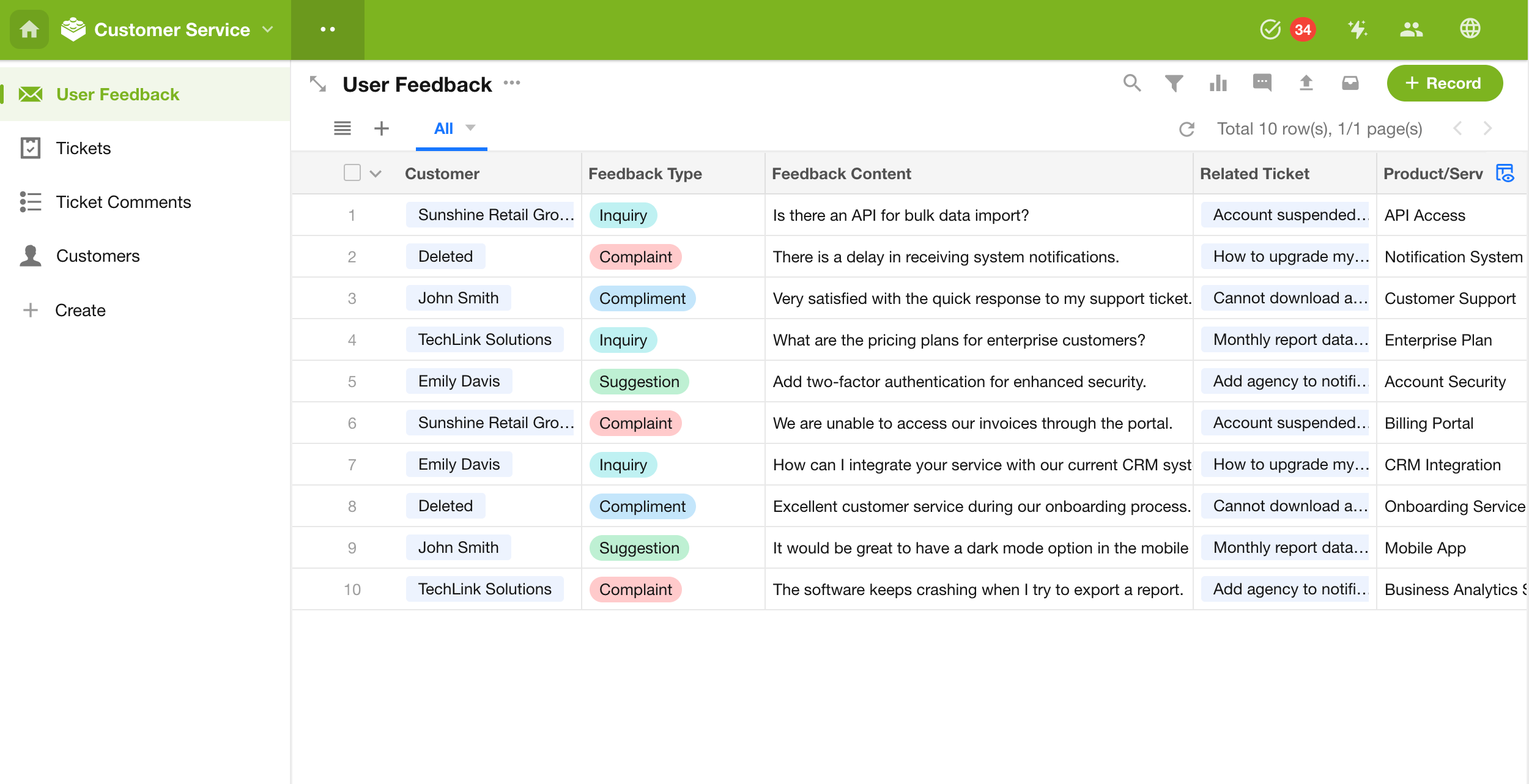Toggle the select-all rows checkbox

pos(352,173)
